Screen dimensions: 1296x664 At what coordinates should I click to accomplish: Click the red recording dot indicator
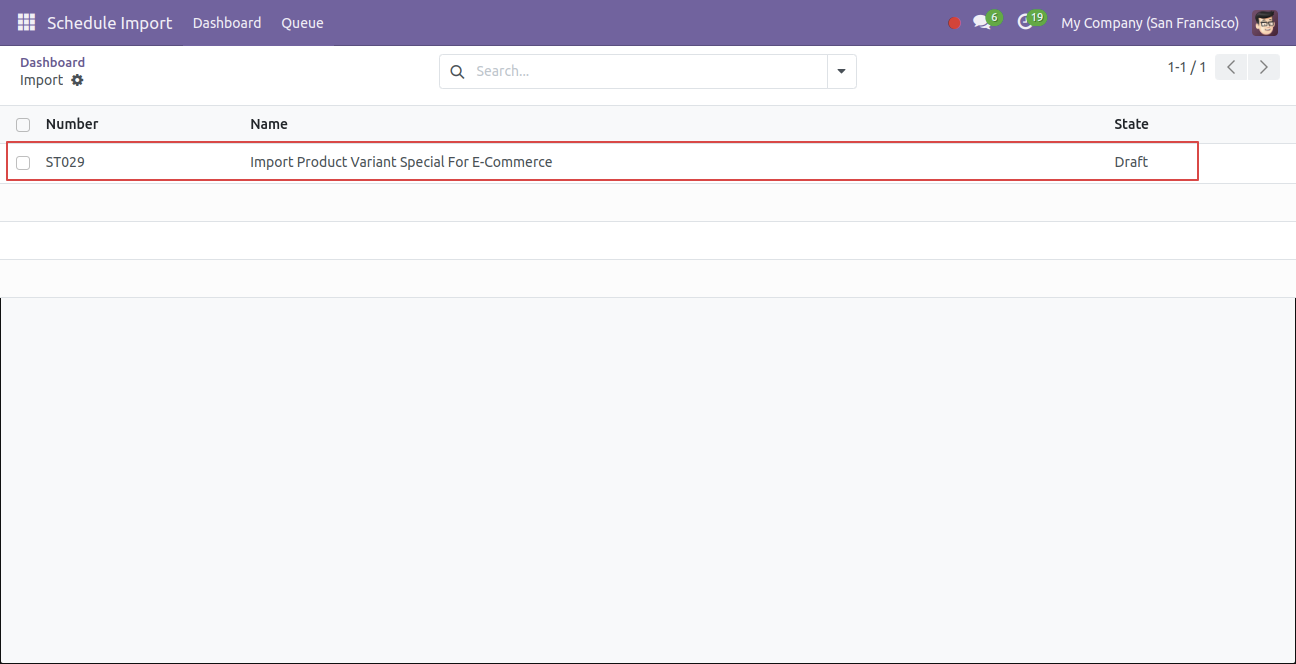click(954, 23)
